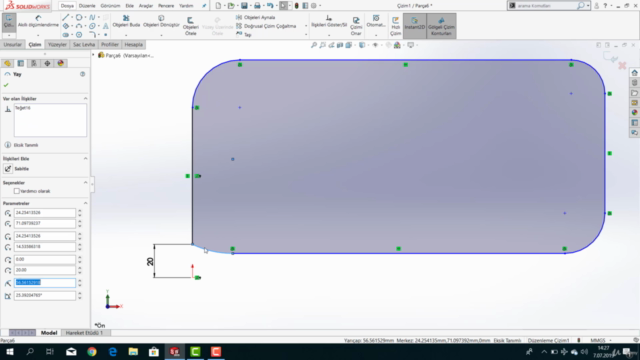Image resolution: width=640 pixels, height=360 pixels.
Task: Switch to the Unsurlar tab
Action: 13,44
